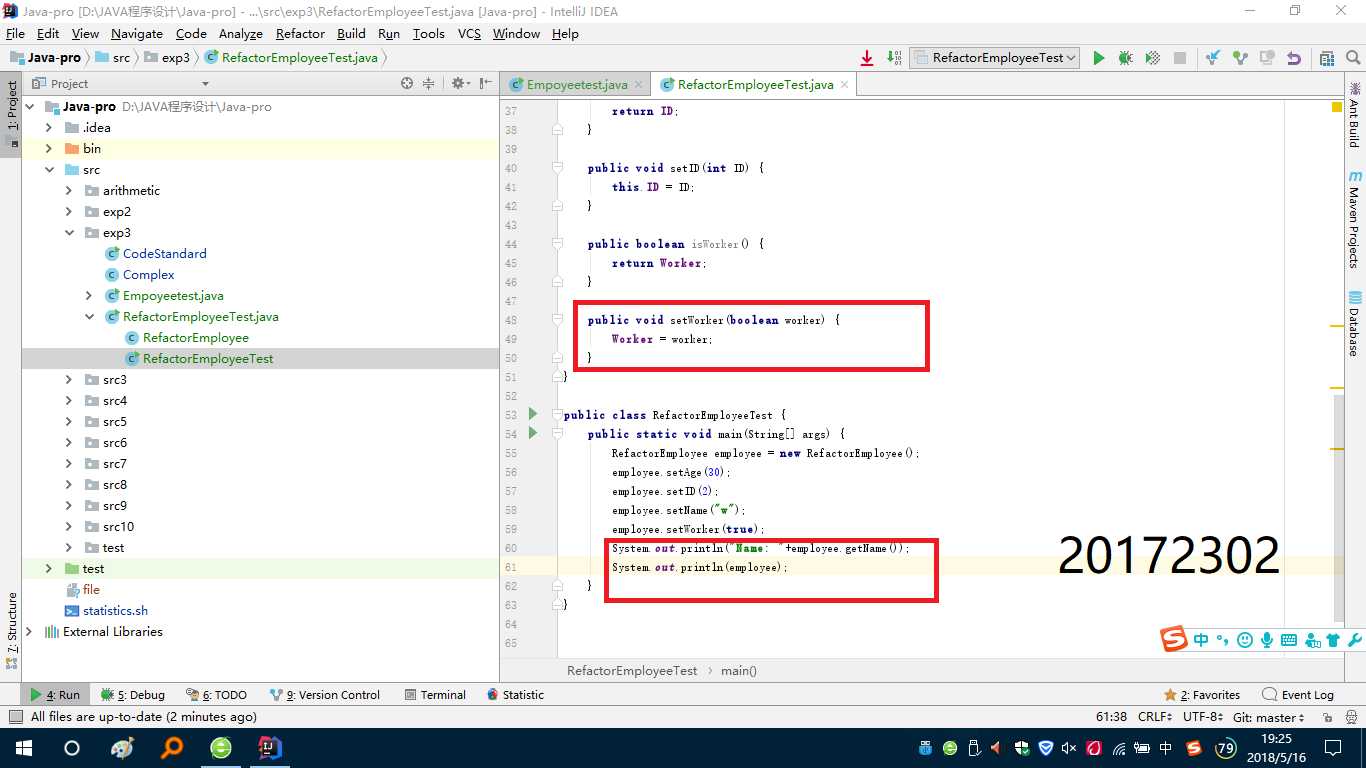Run RefactorEmployeeTest with the green play button
The image size is (1366, 768).
1099,58
